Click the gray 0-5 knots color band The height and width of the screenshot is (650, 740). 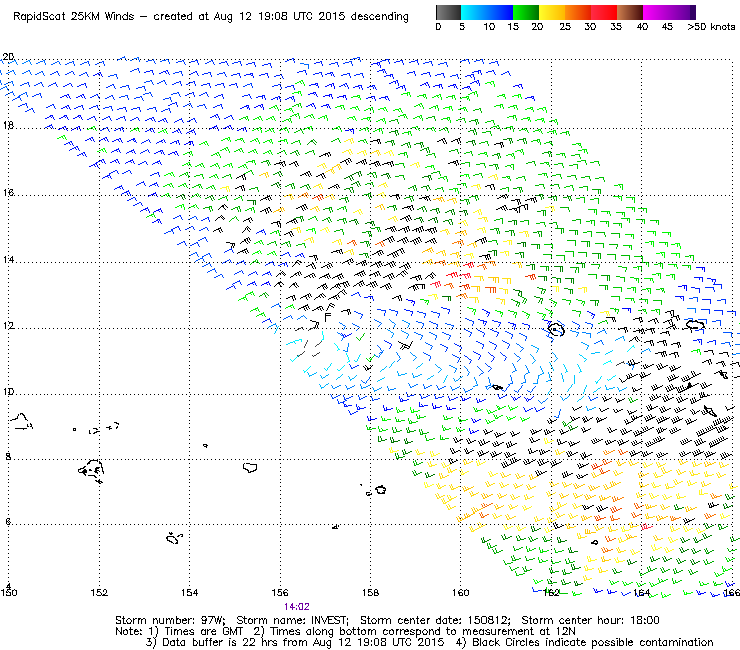pos(448,12)
